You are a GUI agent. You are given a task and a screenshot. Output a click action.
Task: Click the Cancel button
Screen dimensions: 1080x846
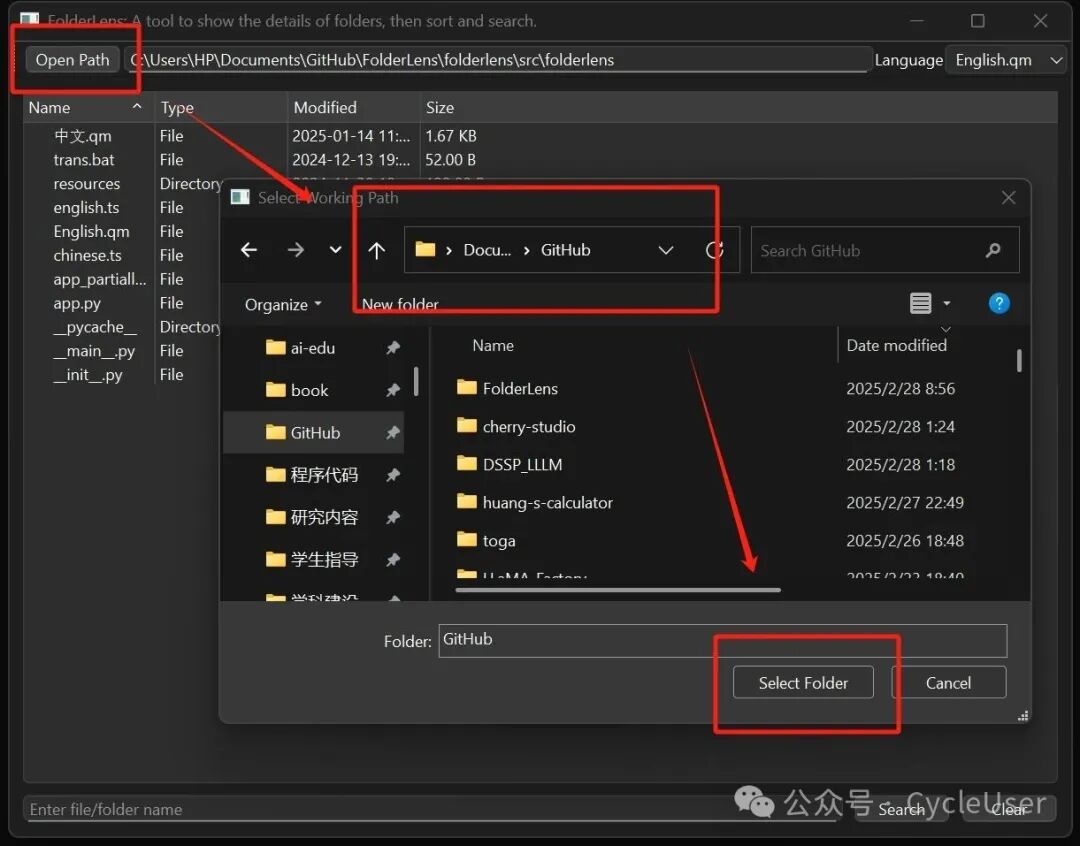pos(948,683)
